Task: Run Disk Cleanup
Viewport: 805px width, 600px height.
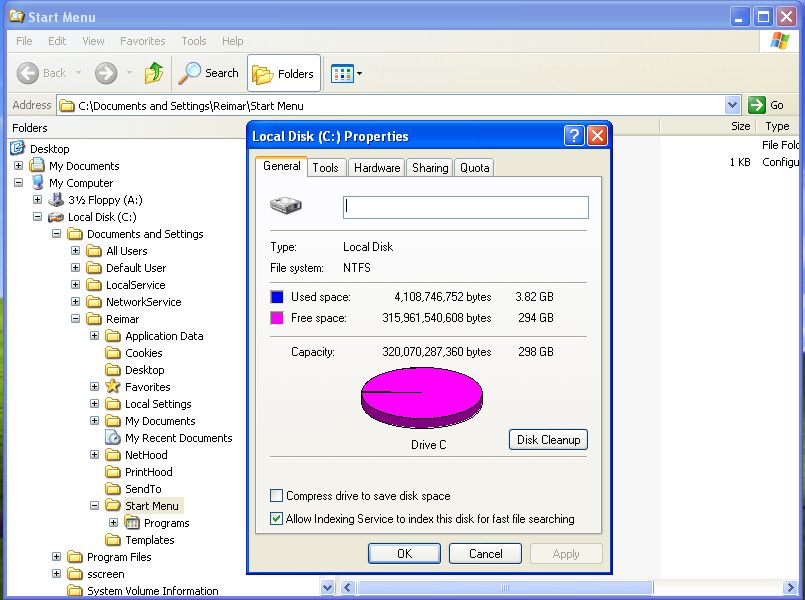Action: click(548, 439)
